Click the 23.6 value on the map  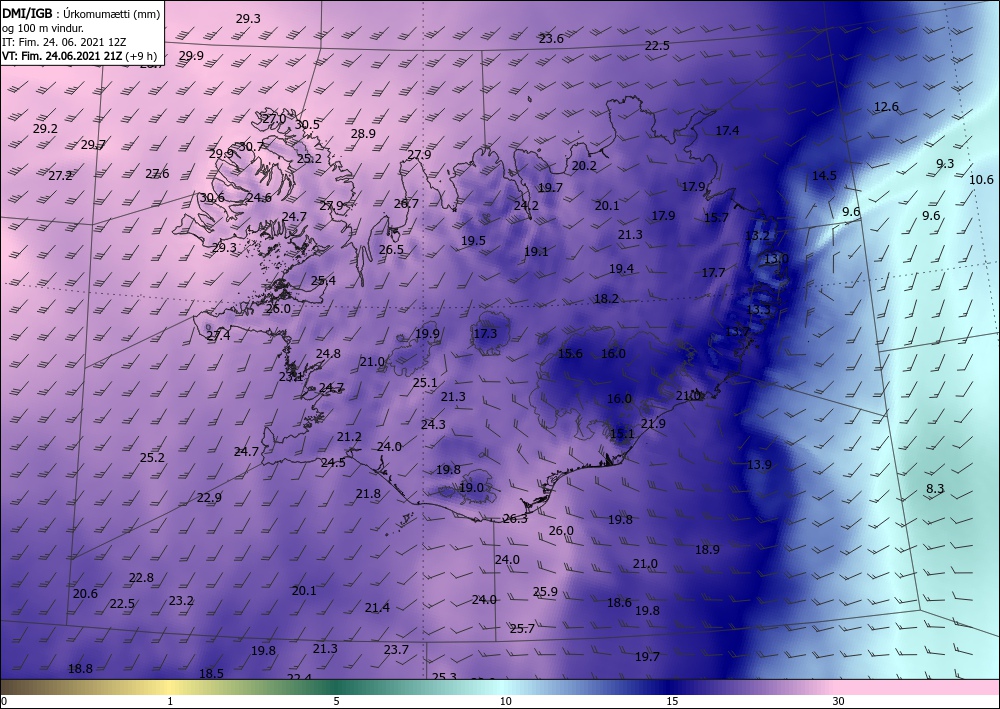pos(551,39)
